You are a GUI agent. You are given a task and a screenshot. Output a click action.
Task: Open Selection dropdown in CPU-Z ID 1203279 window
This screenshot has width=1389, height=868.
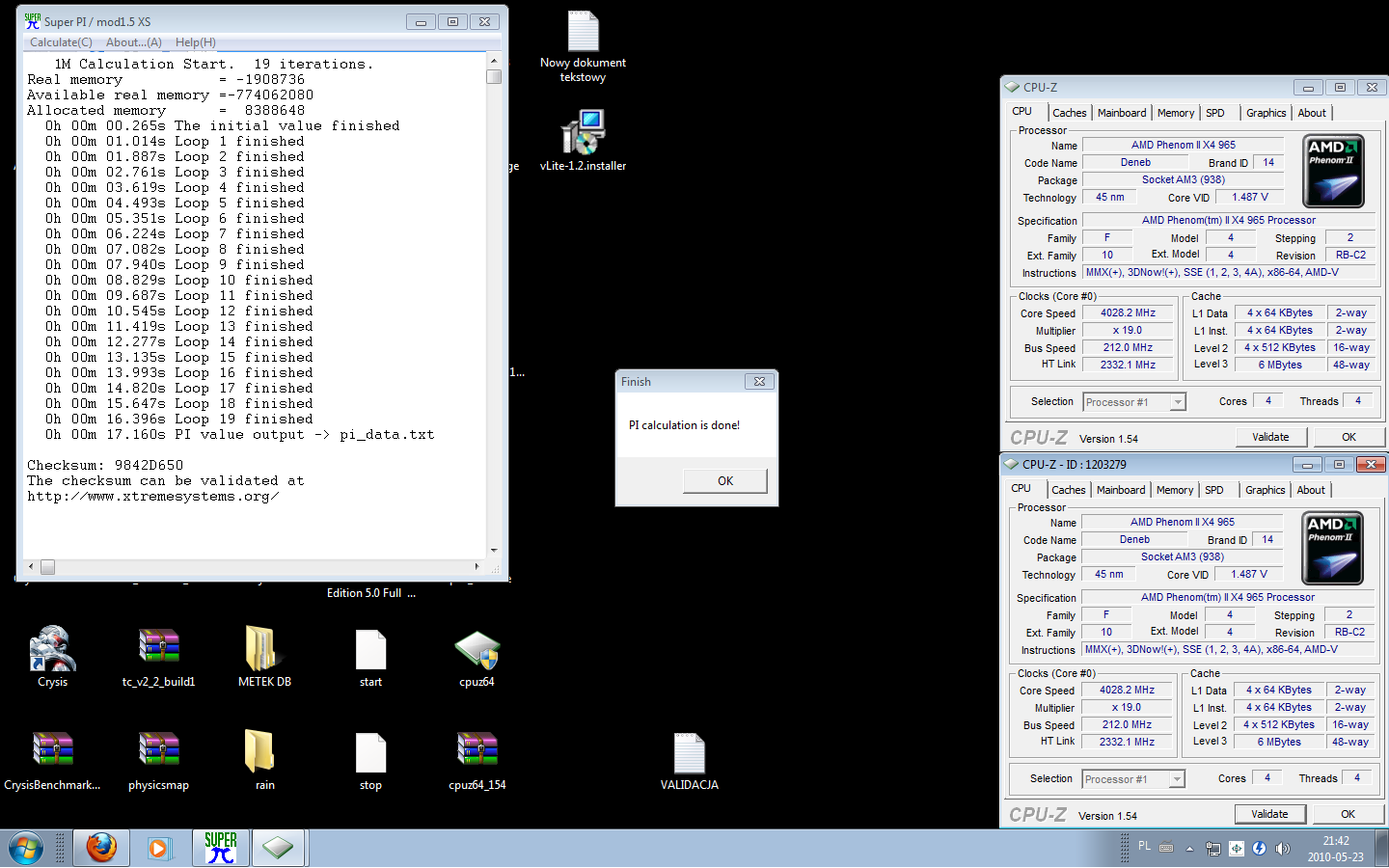coord(1177,779)
